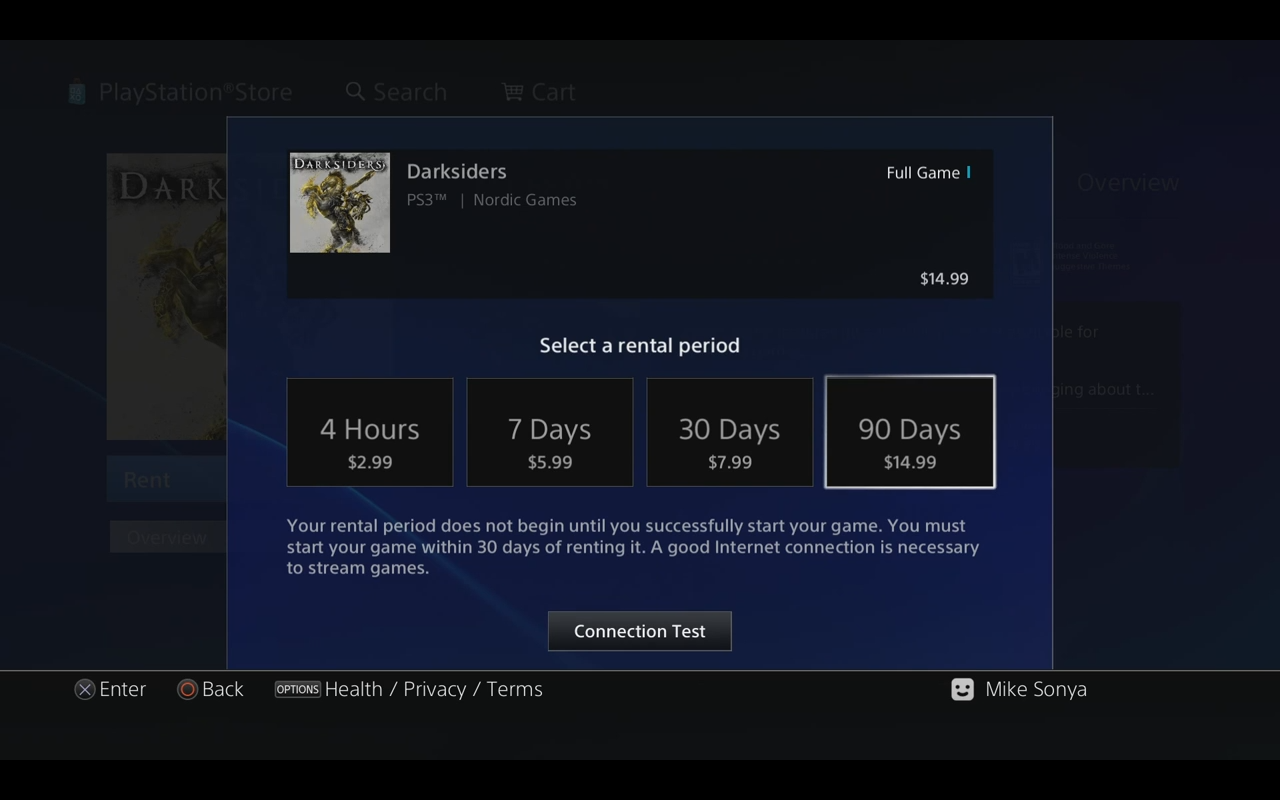Run the Connection Test
Viewport: 1280px width, 800px height.
point(640,631)
